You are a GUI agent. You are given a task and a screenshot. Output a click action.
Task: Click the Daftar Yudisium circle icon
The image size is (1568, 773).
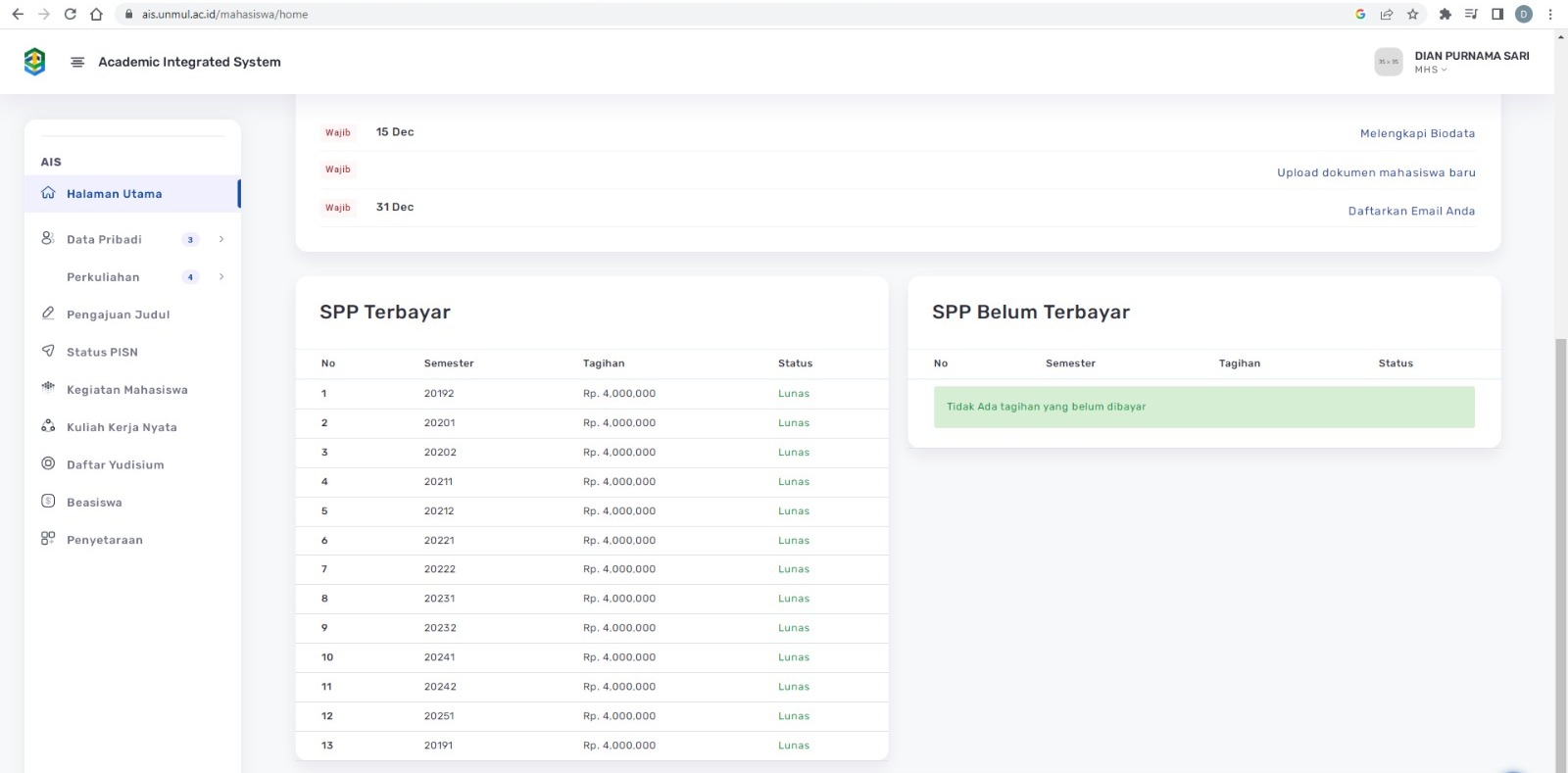pyautogui.click(x=48, y=463)
